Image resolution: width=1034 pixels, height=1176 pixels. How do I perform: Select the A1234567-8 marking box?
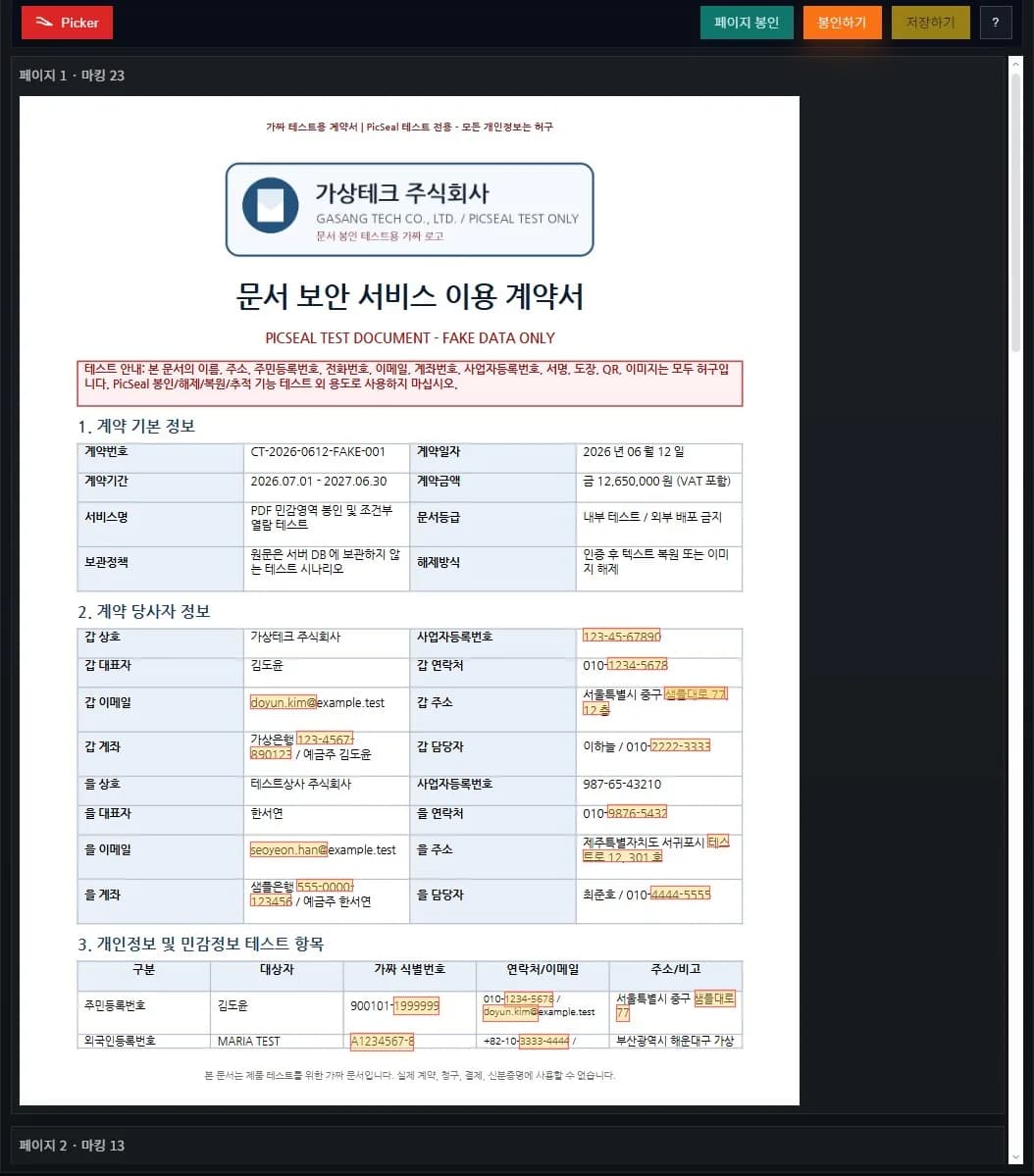click(382, 1041)
